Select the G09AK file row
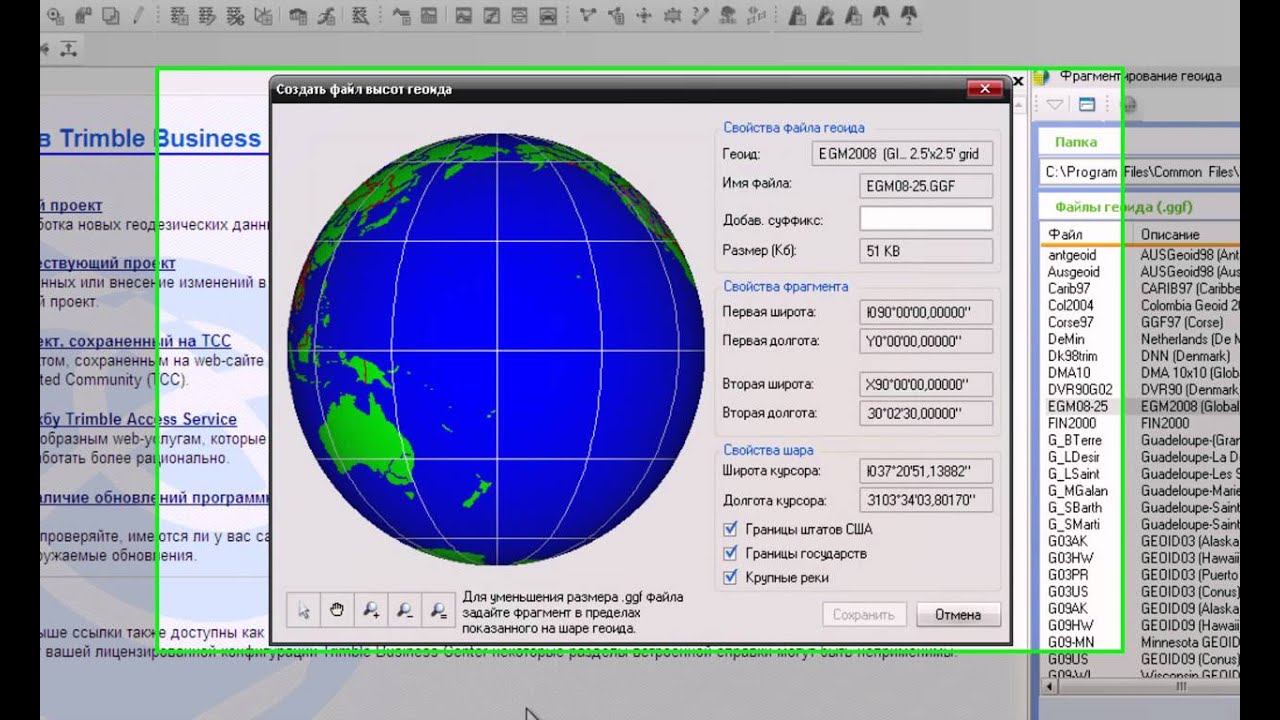Image resolution: width=1280 pixels, height=720 pixels. click(1140, 609)
